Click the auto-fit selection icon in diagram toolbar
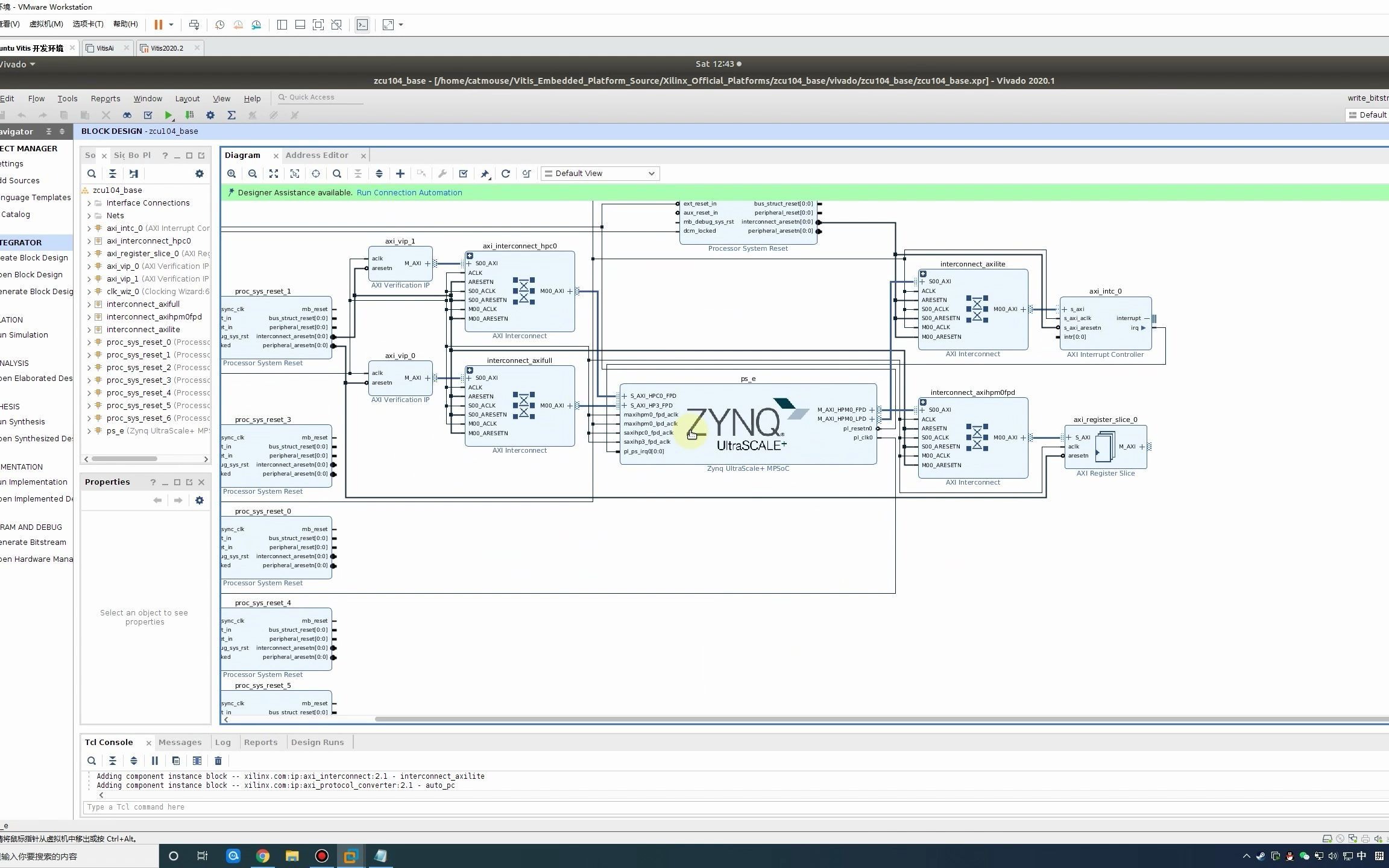Image resolution: width=1389 pixels, height=868 pixels. [x=295, y=174]
